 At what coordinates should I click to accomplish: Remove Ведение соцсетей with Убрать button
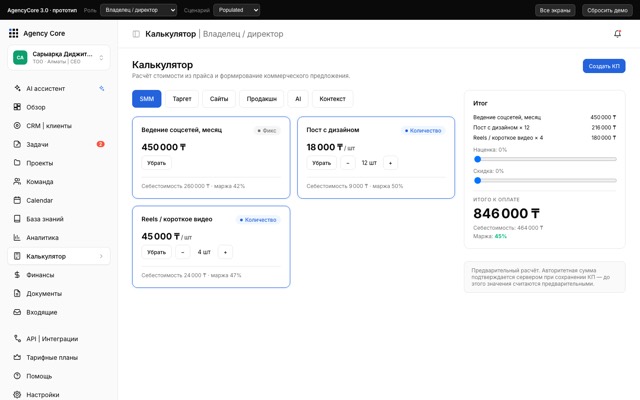(156, 163)
